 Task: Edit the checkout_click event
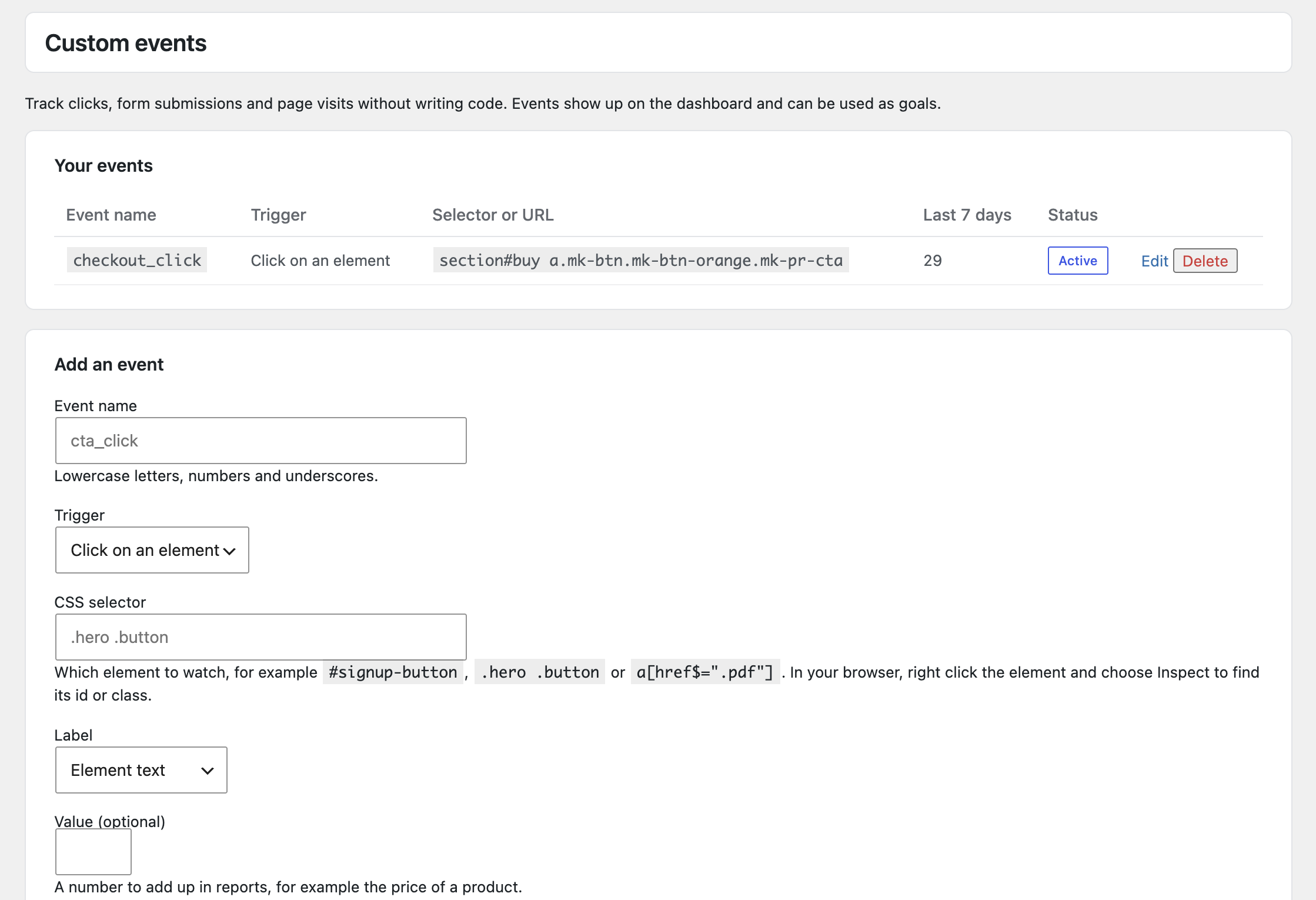tap(1154, 261)
